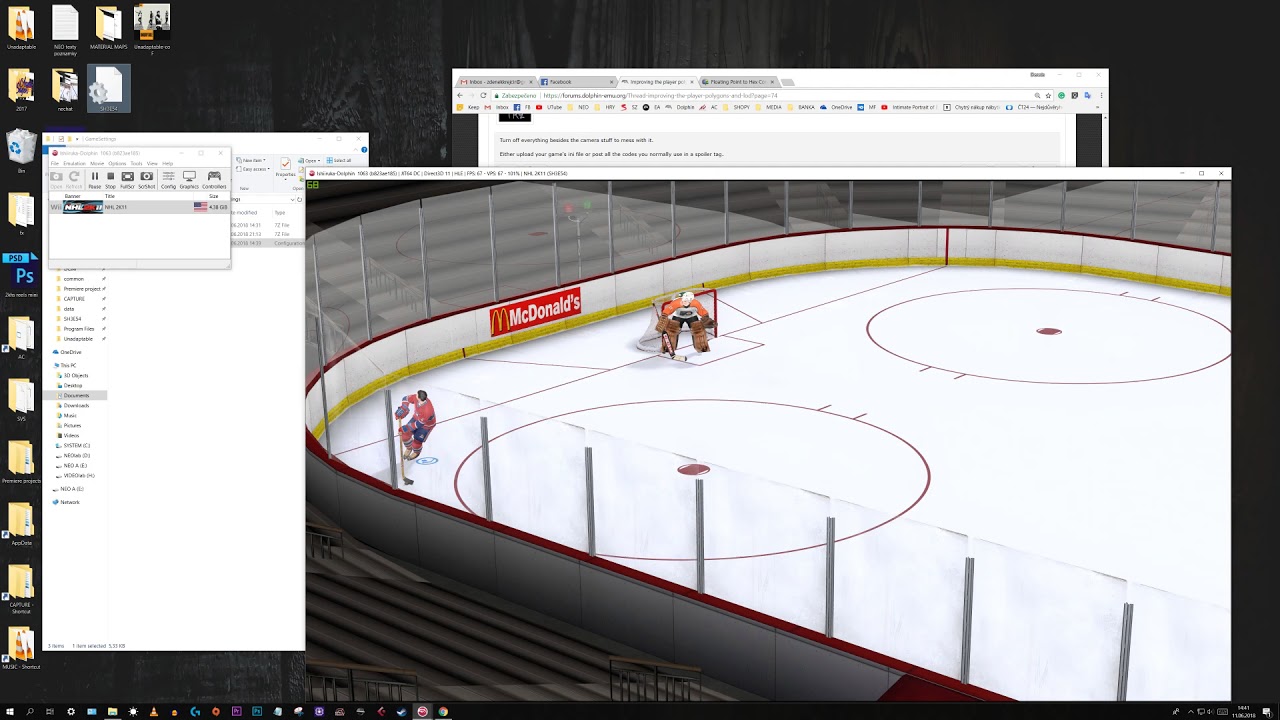Open Chrome's three-dot menu
The height and width of the screenshot is (720, 1280).
pyautogui.click(x=1100, y=95)
